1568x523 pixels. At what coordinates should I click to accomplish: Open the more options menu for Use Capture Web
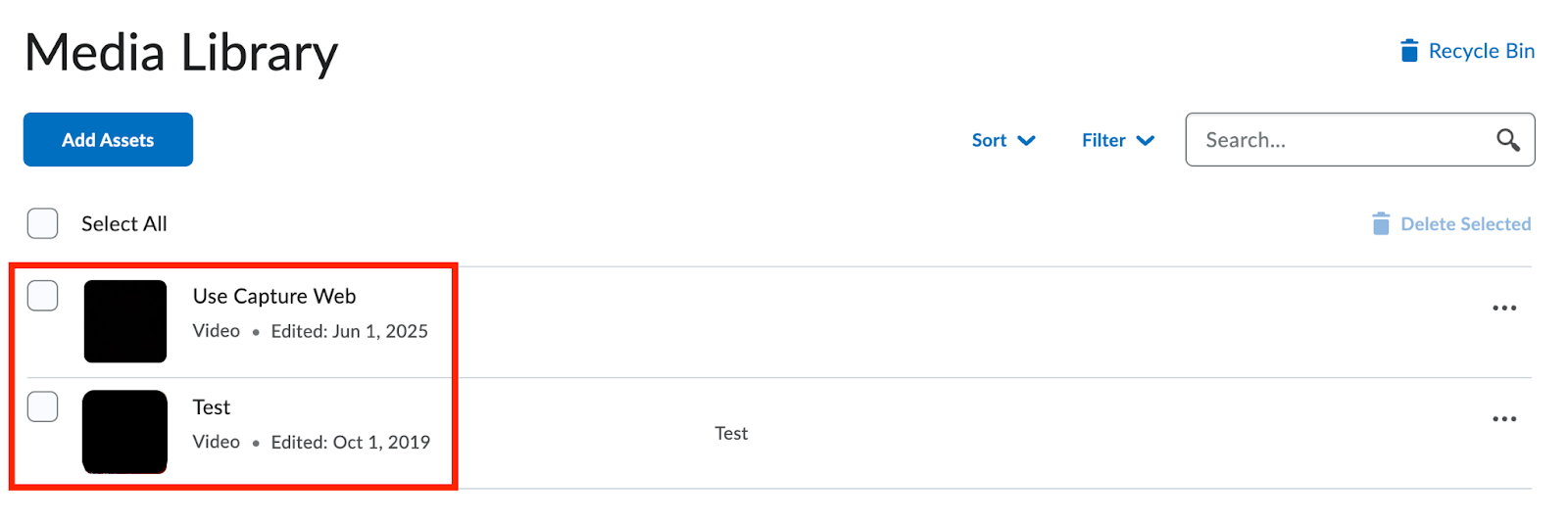pyautogui.click(x=1504, y=308)
